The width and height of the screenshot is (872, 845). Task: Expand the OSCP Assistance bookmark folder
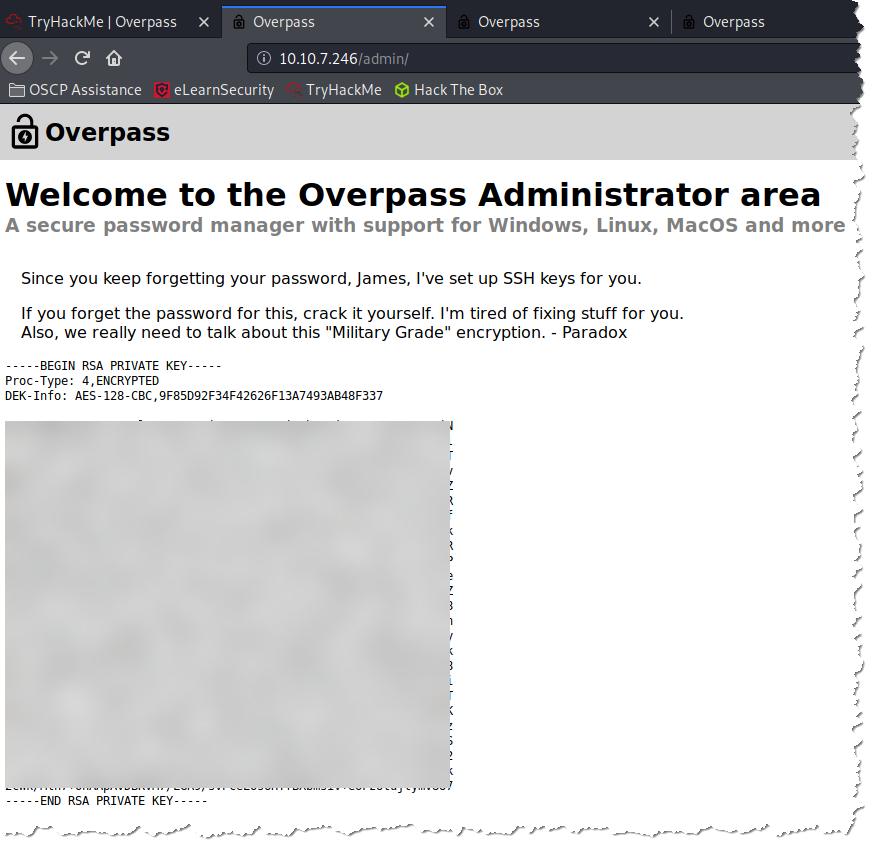point(76,90)
